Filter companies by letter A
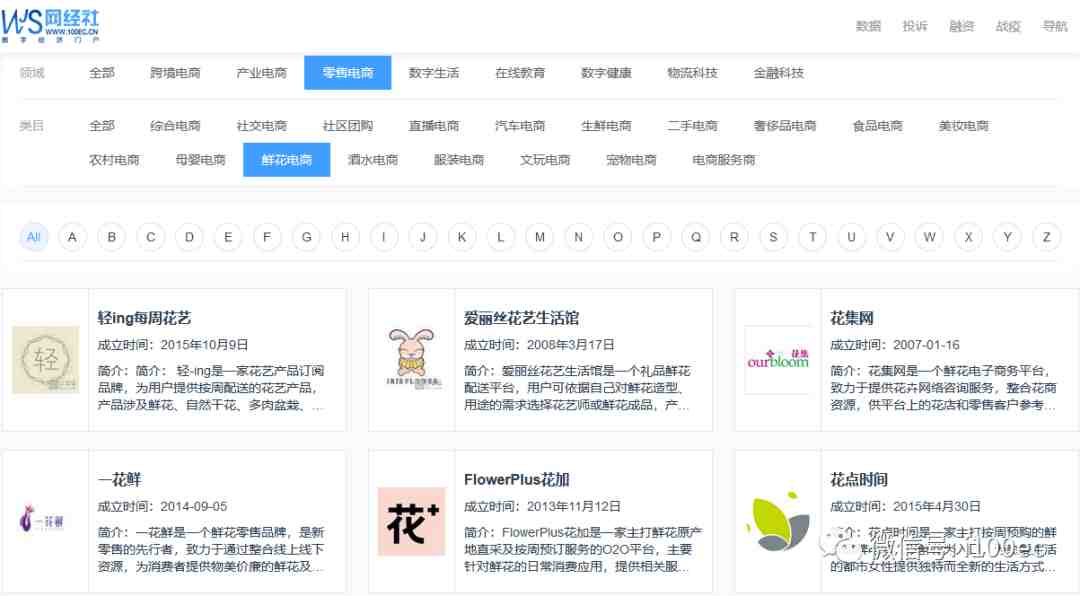The width and height of the screenshot is (1080, 596). tap(72, 237)
